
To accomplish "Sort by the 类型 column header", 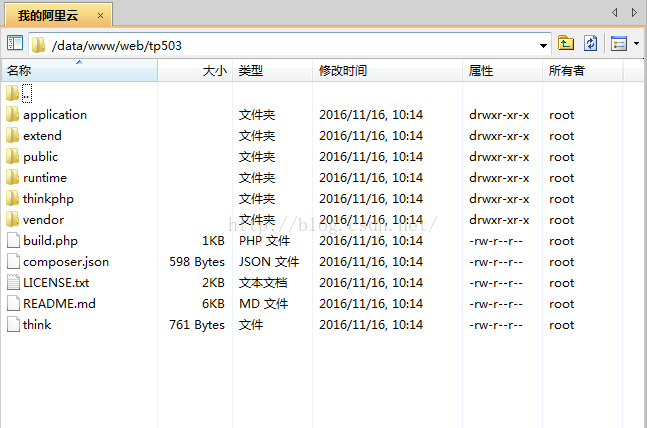I will 272,70.
